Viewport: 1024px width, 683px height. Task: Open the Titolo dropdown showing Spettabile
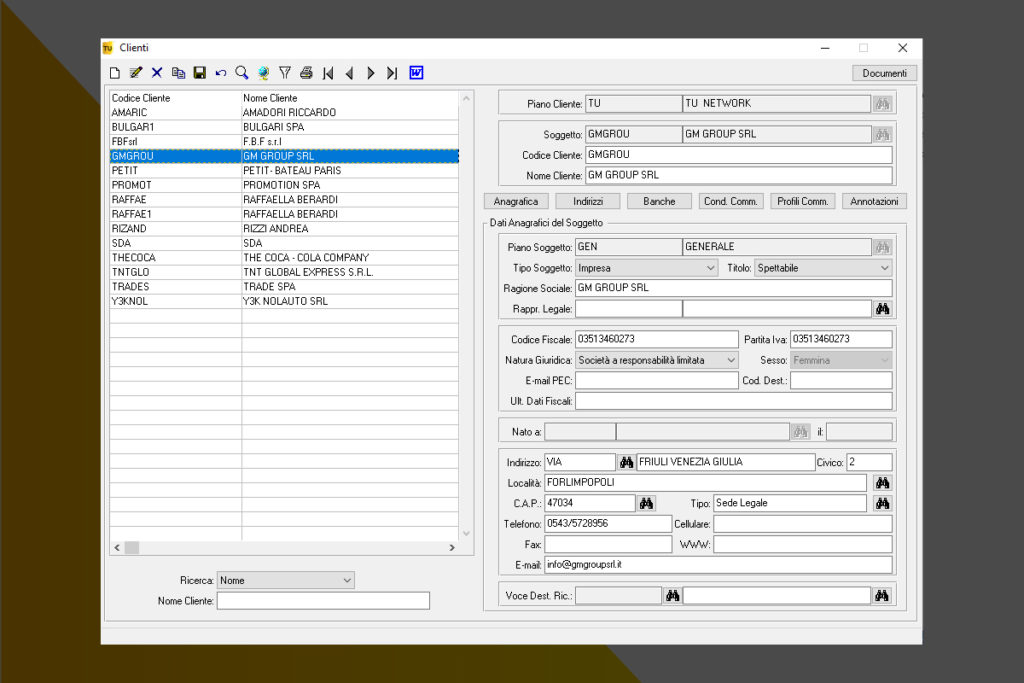pyautogui.click(x=884, y=268)
